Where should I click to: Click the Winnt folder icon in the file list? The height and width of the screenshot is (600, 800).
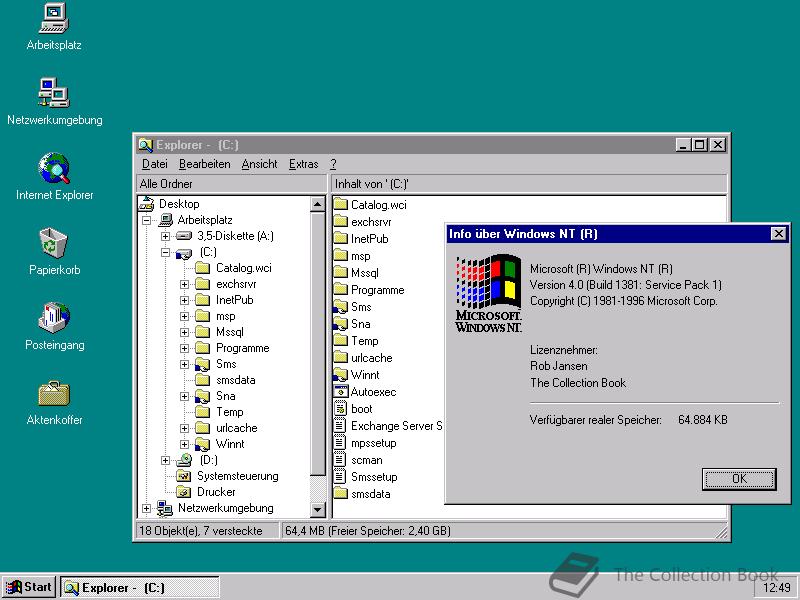(x=340, y=374)
